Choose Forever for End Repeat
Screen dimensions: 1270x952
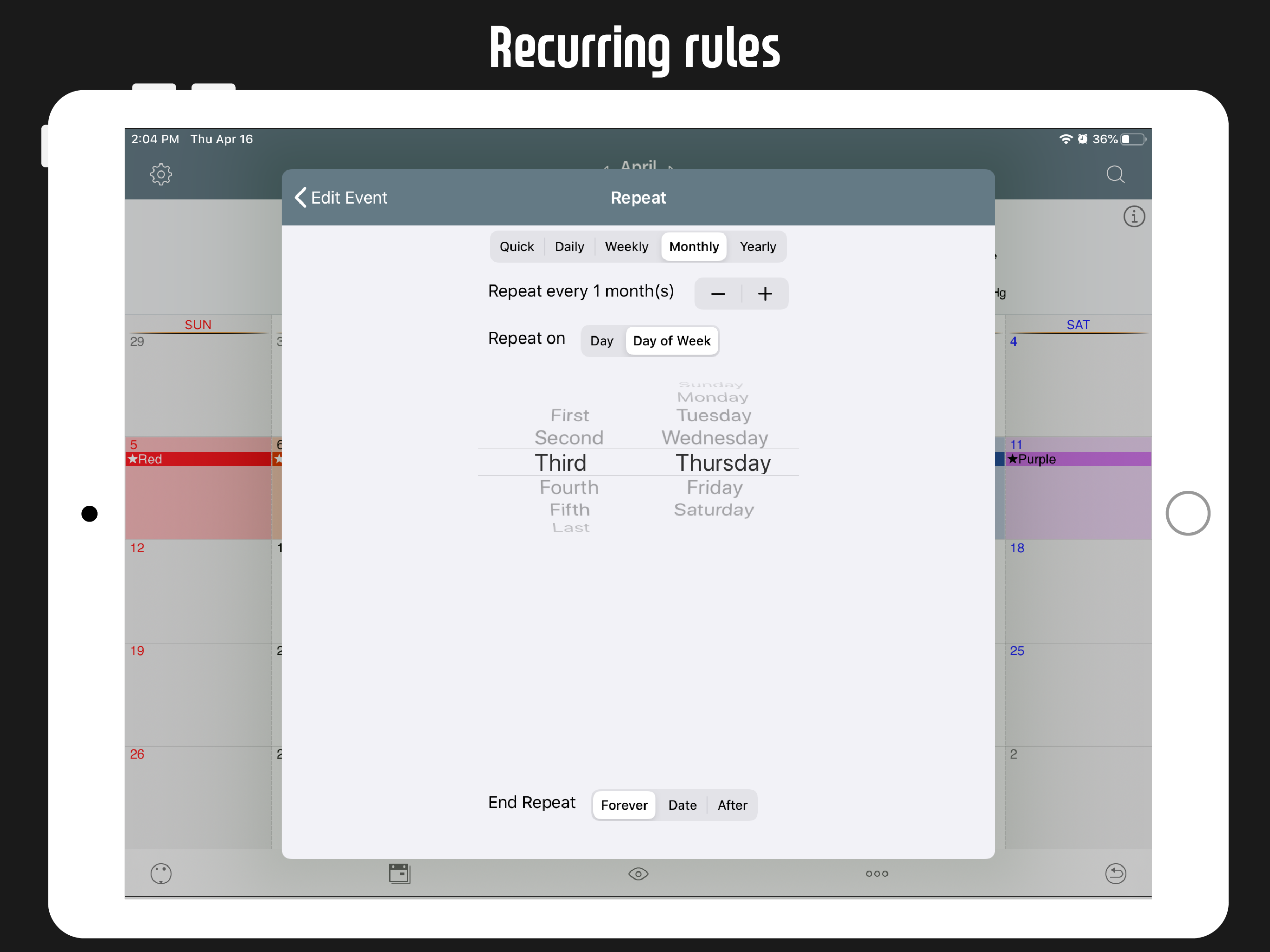(x=624, y=805)
